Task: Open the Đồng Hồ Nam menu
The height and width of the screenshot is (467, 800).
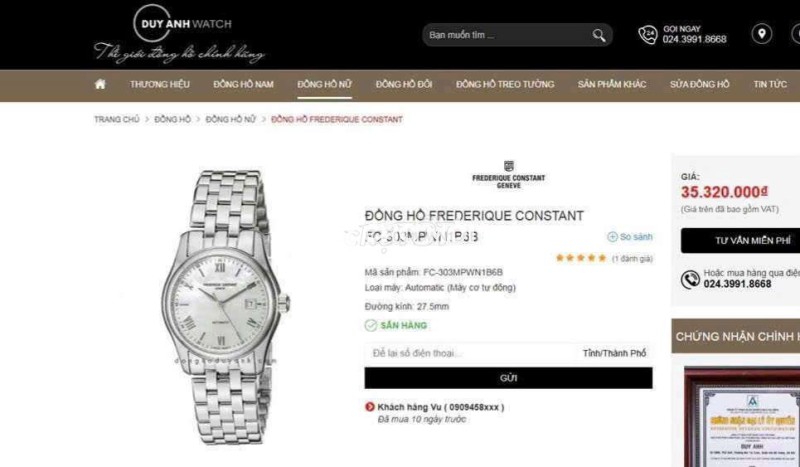Action: click(x=243, y=84)
